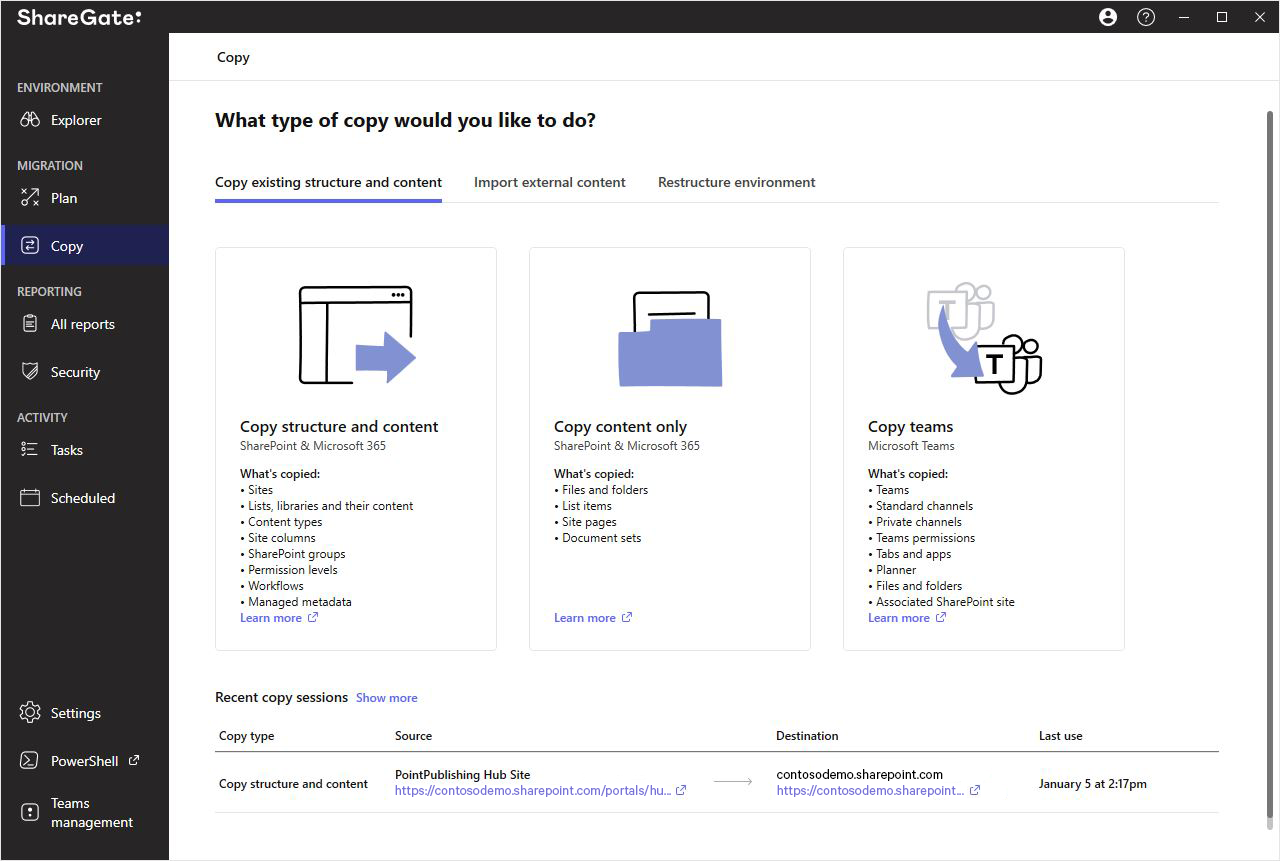View running Tasks activity
Screen dimensions: 1280x861
(65, 450)
